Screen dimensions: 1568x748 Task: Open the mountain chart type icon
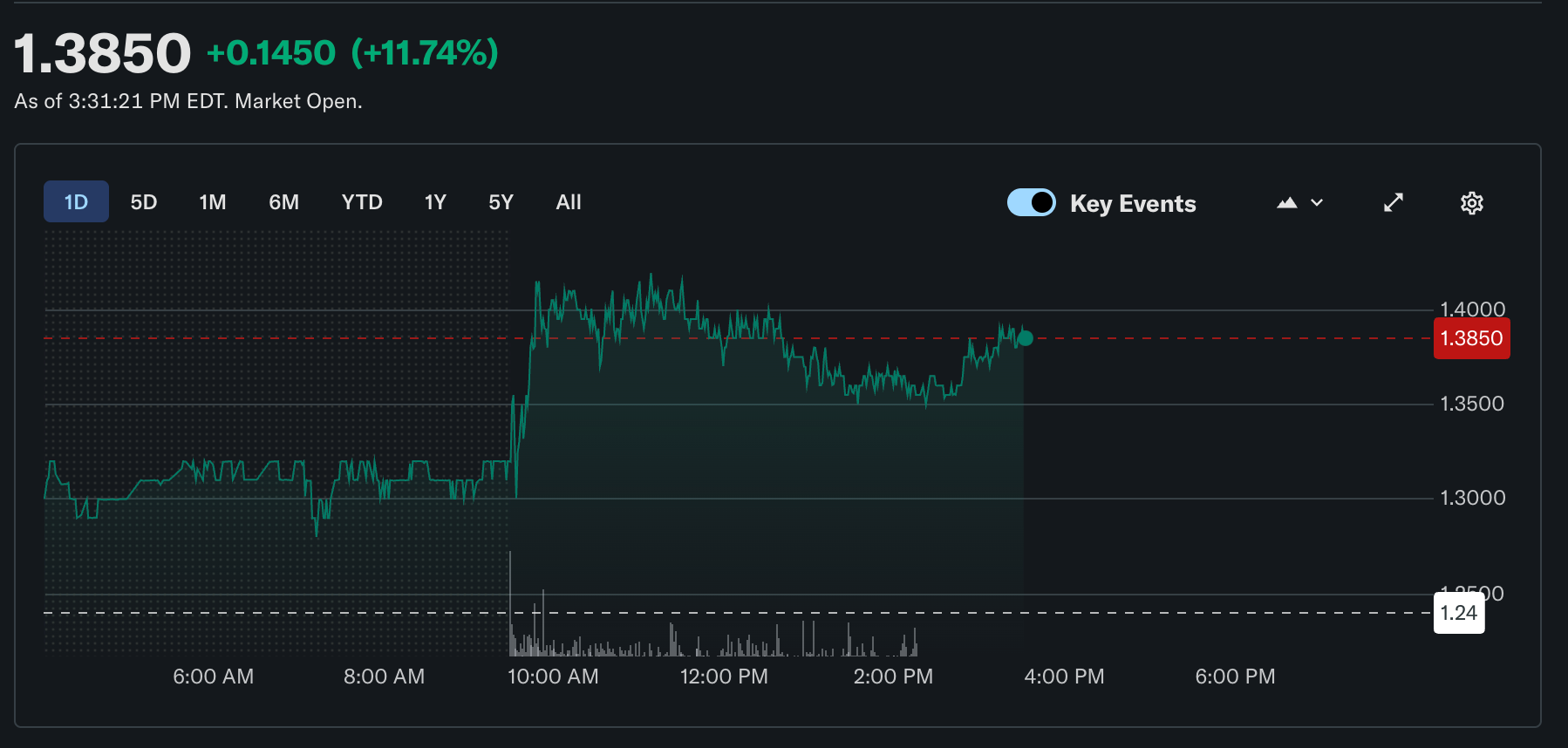point(1286,203)
